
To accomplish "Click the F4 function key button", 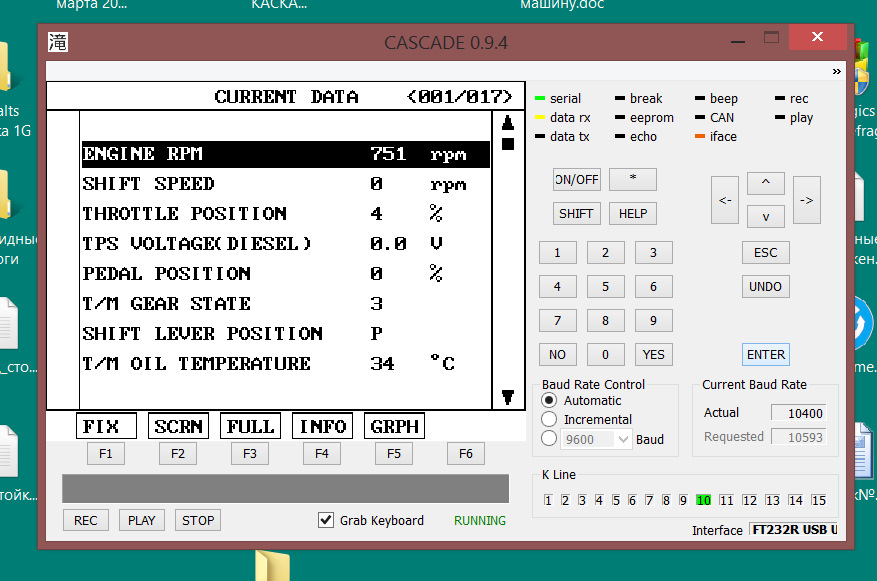I will point(322,454).
